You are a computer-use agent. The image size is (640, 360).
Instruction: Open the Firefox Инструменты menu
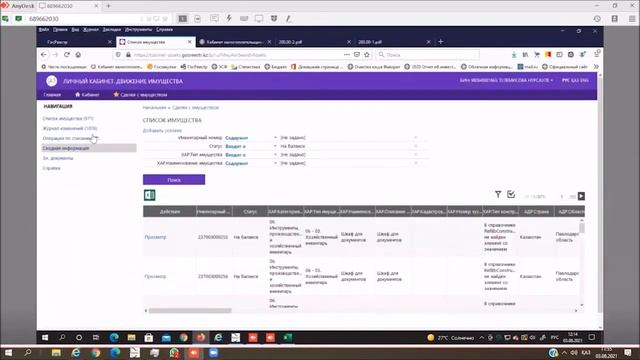138,30
